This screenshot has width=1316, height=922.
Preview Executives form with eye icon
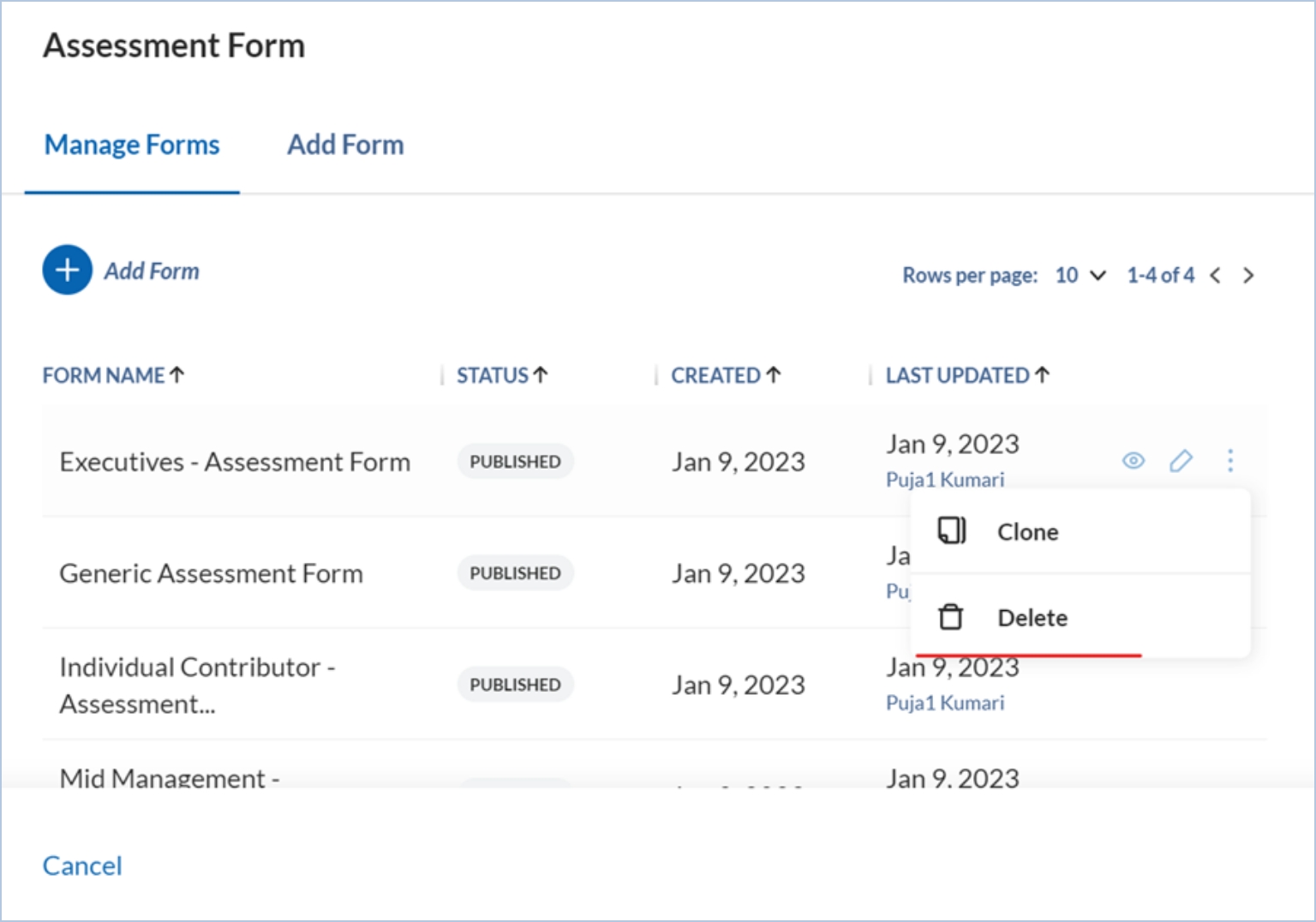pyautogui.click(x=1133, y=461)
